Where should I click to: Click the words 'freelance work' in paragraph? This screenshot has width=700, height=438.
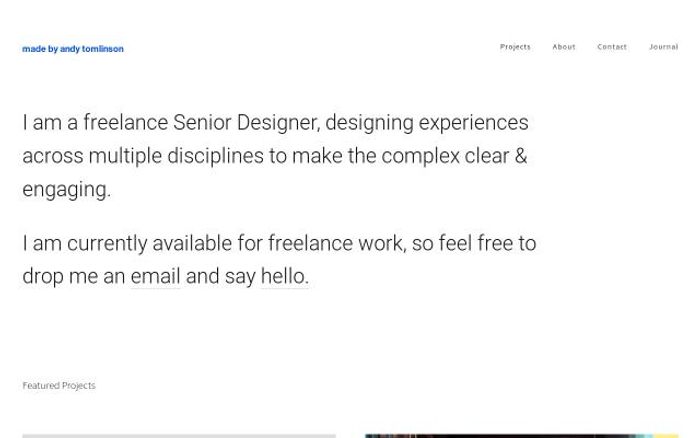point(335,244)
